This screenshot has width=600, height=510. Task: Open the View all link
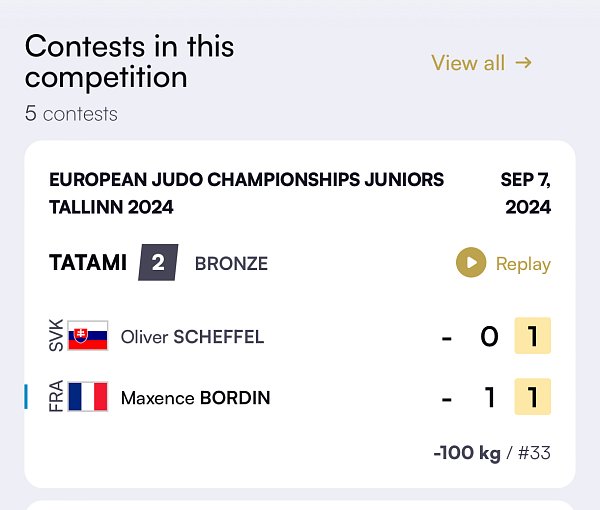tap(481, 63)
